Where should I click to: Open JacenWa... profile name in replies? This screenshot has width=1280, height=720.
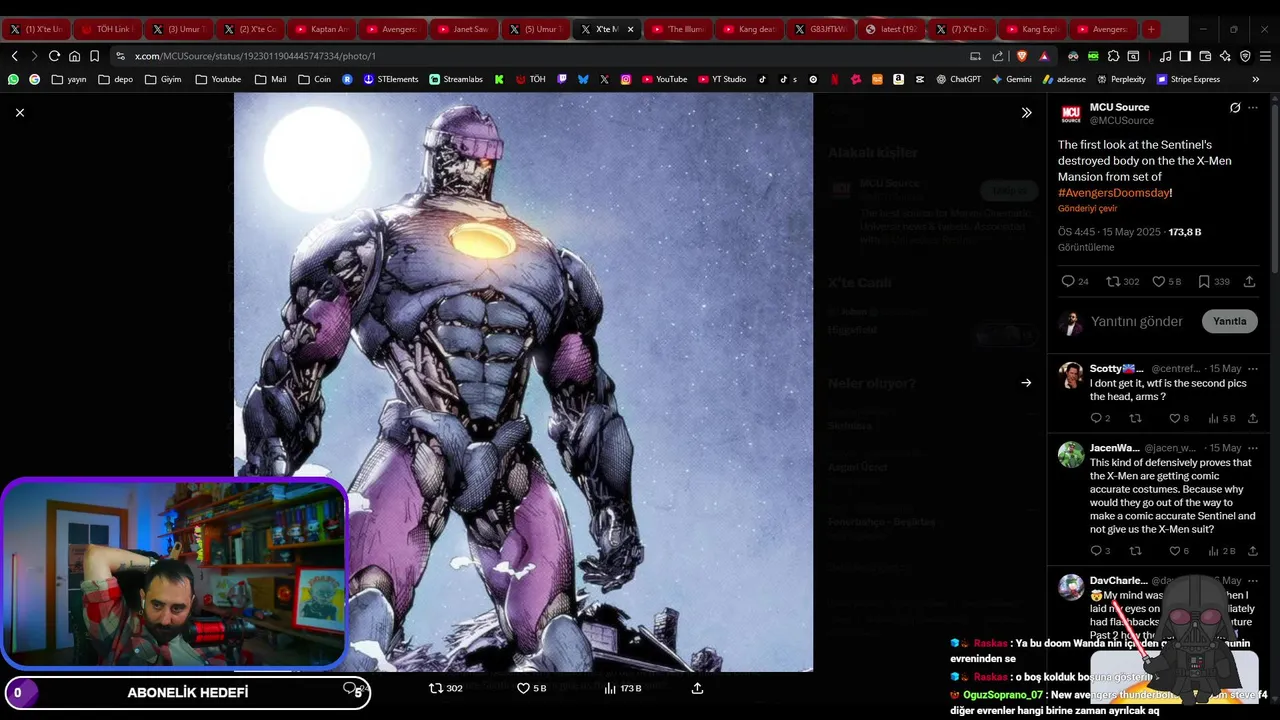[x=1114, y=448]
